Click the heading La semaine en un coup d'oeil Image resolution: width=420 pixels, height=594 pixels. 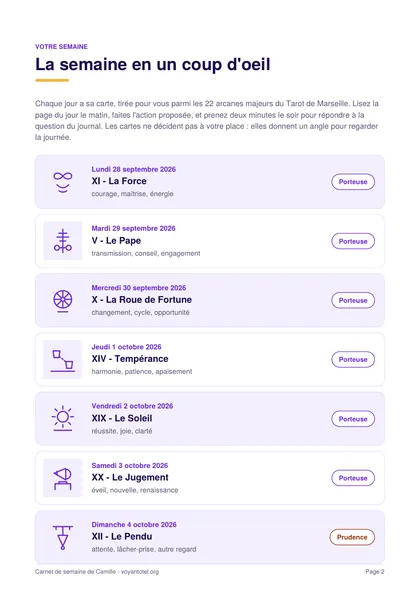[153, 64]
